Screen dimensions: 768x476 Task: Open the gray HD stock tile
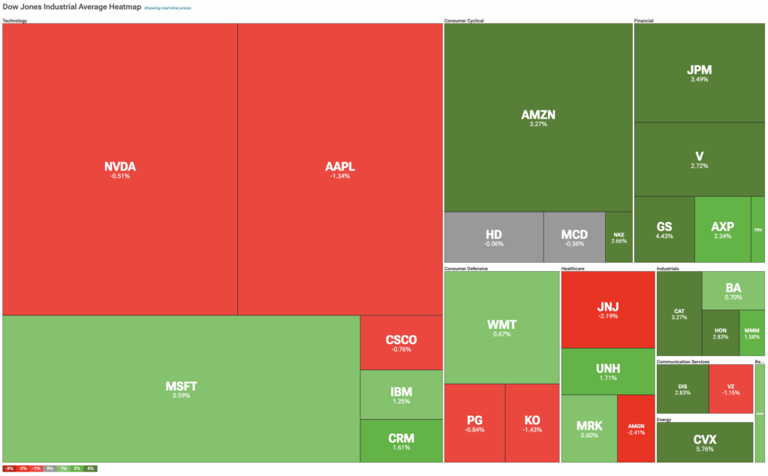pyautogui.click(x=493, y=237)
